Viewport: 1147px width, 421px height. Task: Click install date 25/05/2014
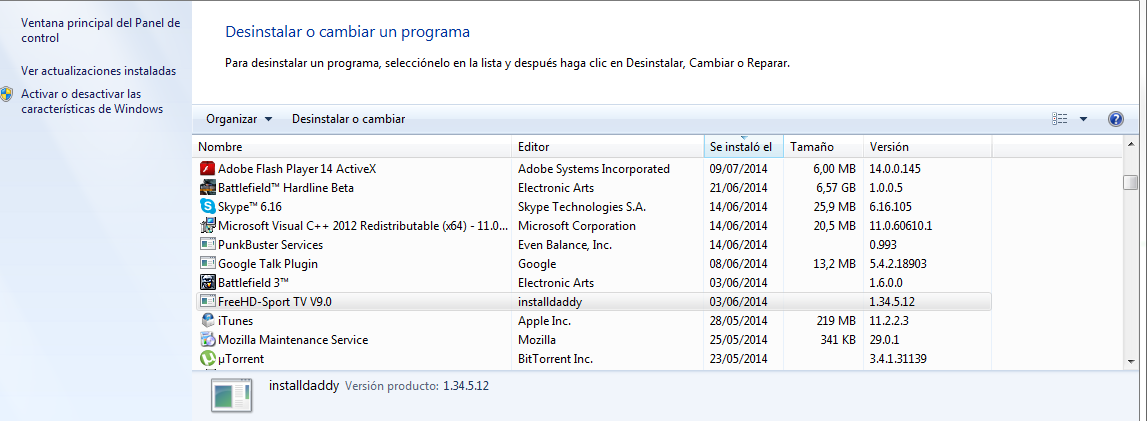click(x=738, y=340)
